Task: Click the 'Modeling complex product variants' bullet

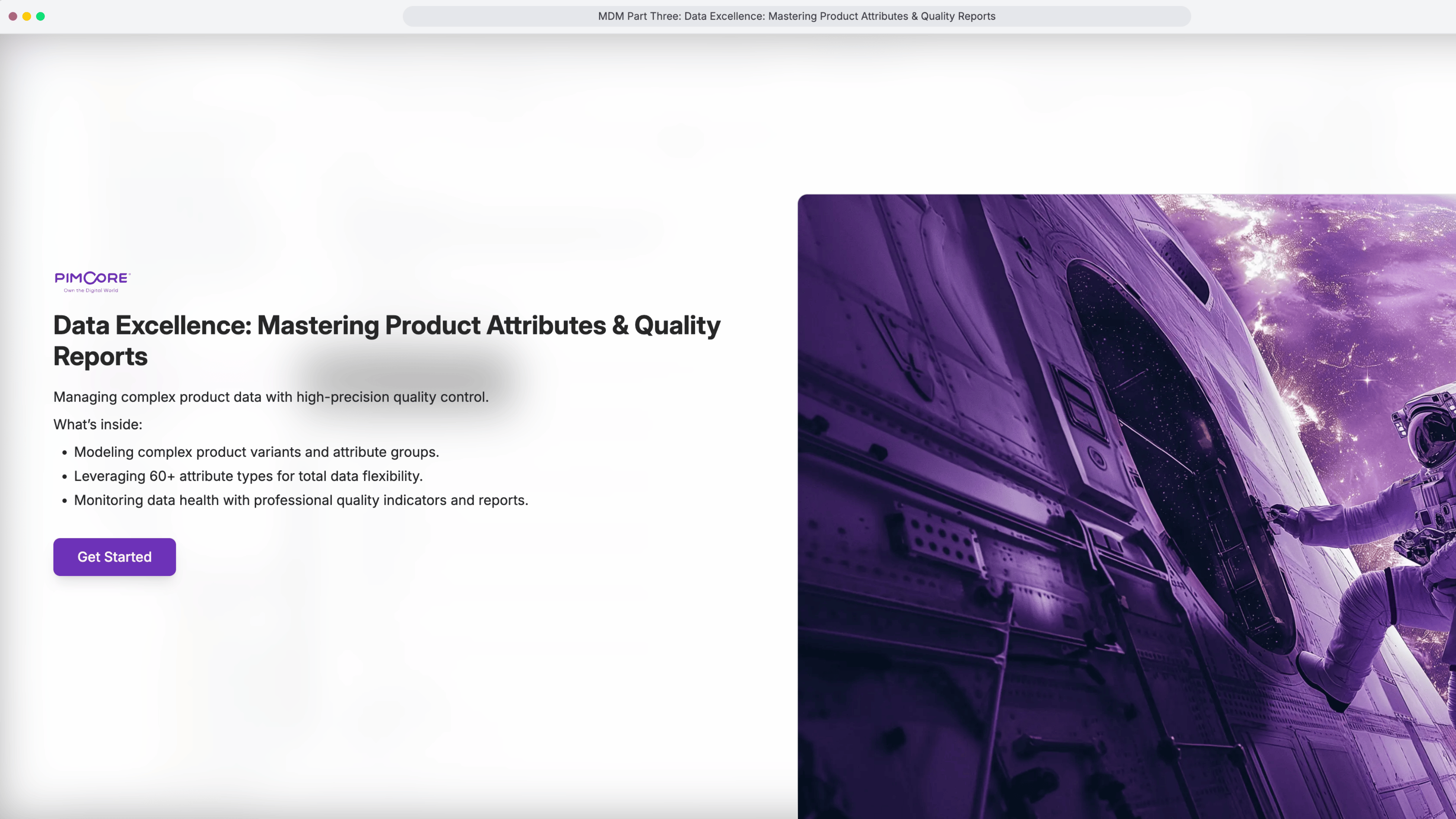Action: click(256, 452)
